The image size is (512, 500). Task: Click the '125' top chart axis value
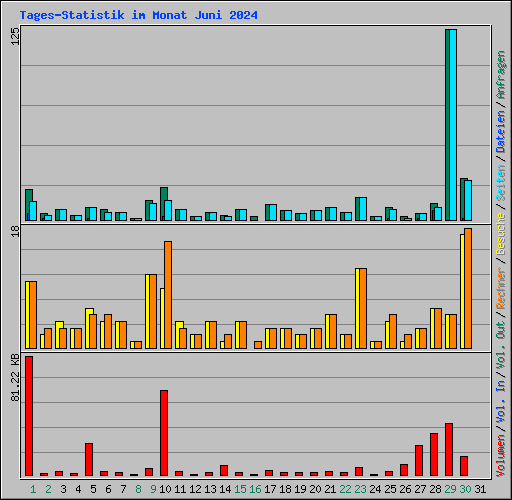click(15, 36)
